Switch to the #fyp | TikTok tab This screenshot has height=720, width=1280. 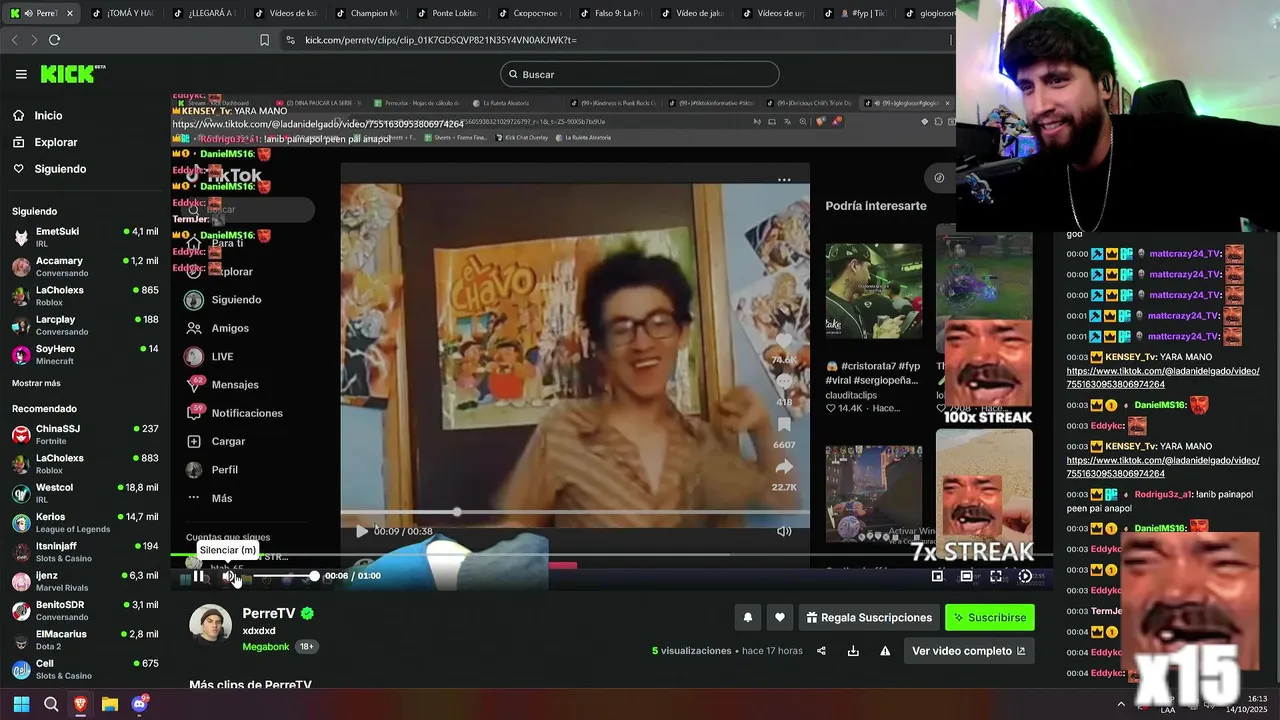855,13
